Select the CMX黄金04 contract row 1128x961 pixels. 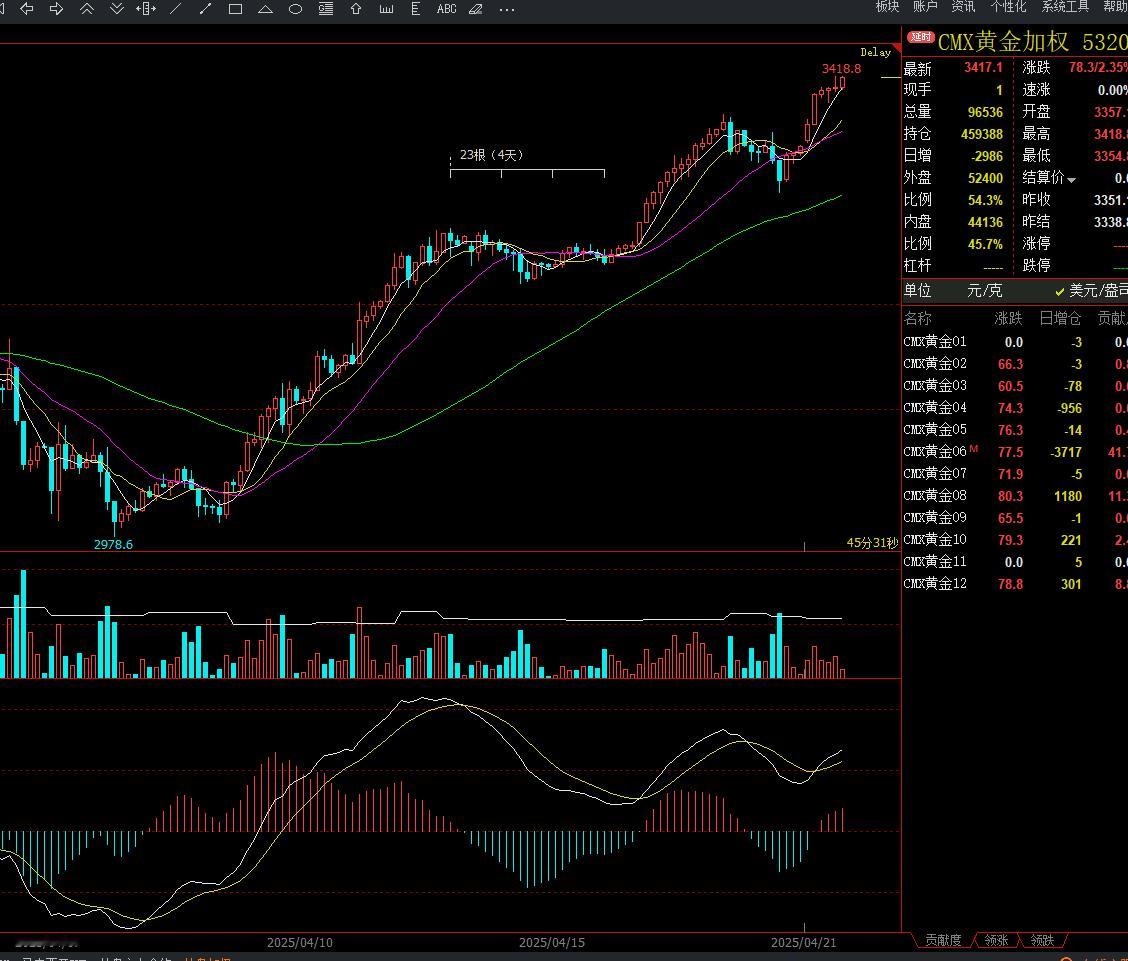tap(1015, 408)
